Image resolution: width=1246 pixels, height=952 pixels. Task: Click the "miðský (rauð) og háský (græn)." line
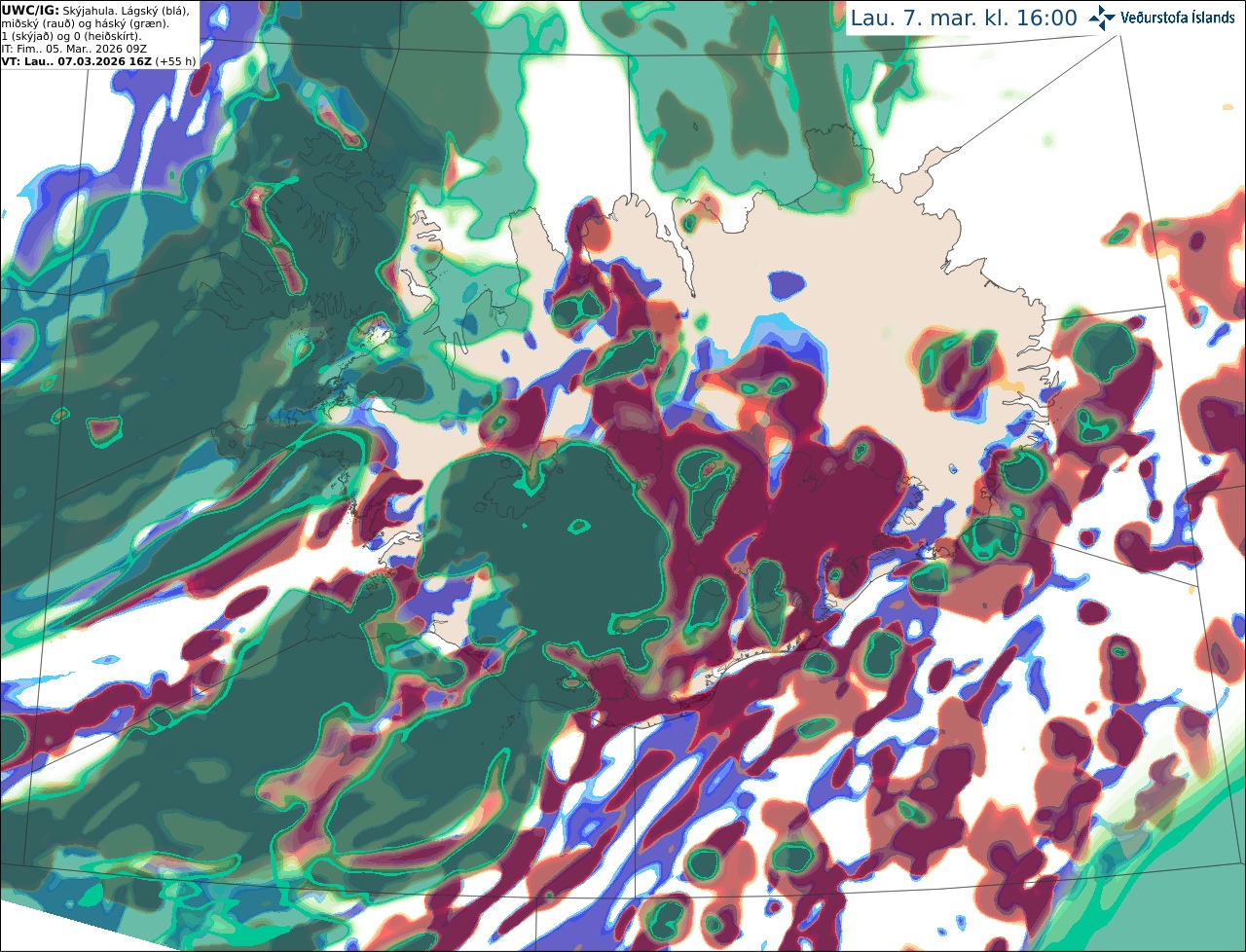85,23
